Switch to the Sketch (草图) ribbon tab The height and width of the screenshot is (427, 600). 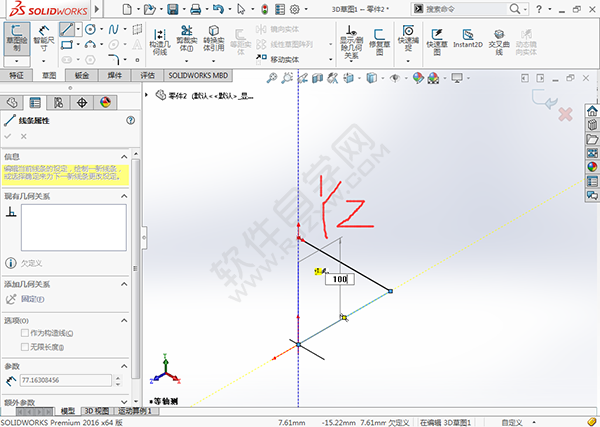click(49, 75)
